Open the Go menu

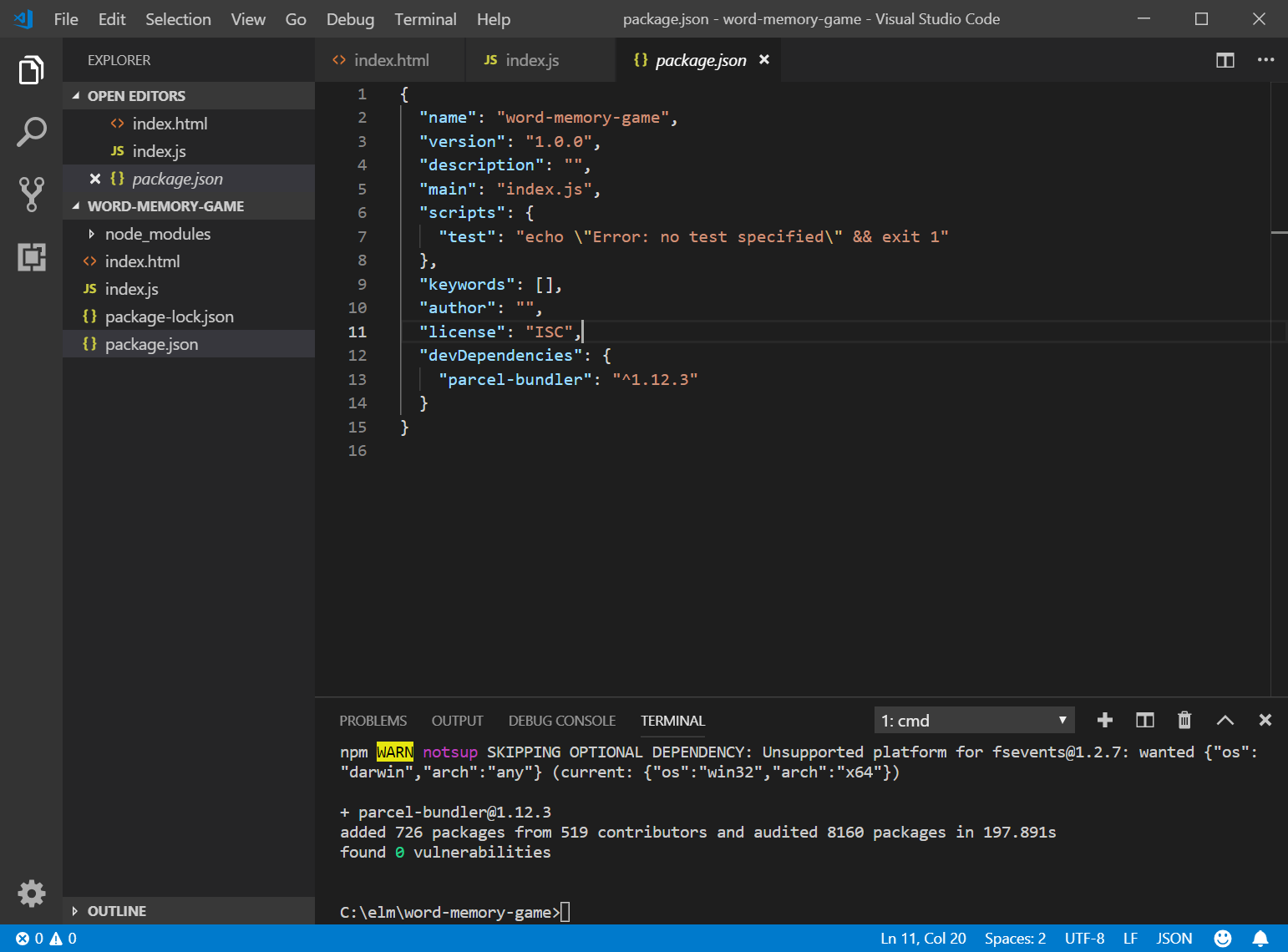click(x=296, y=19)
